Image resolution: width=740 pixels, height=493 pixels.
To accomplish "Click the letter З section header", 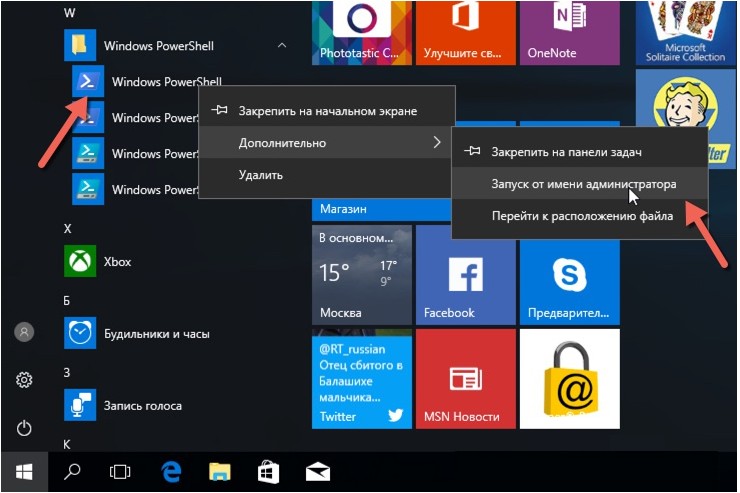I will click(x=67, y=372).
